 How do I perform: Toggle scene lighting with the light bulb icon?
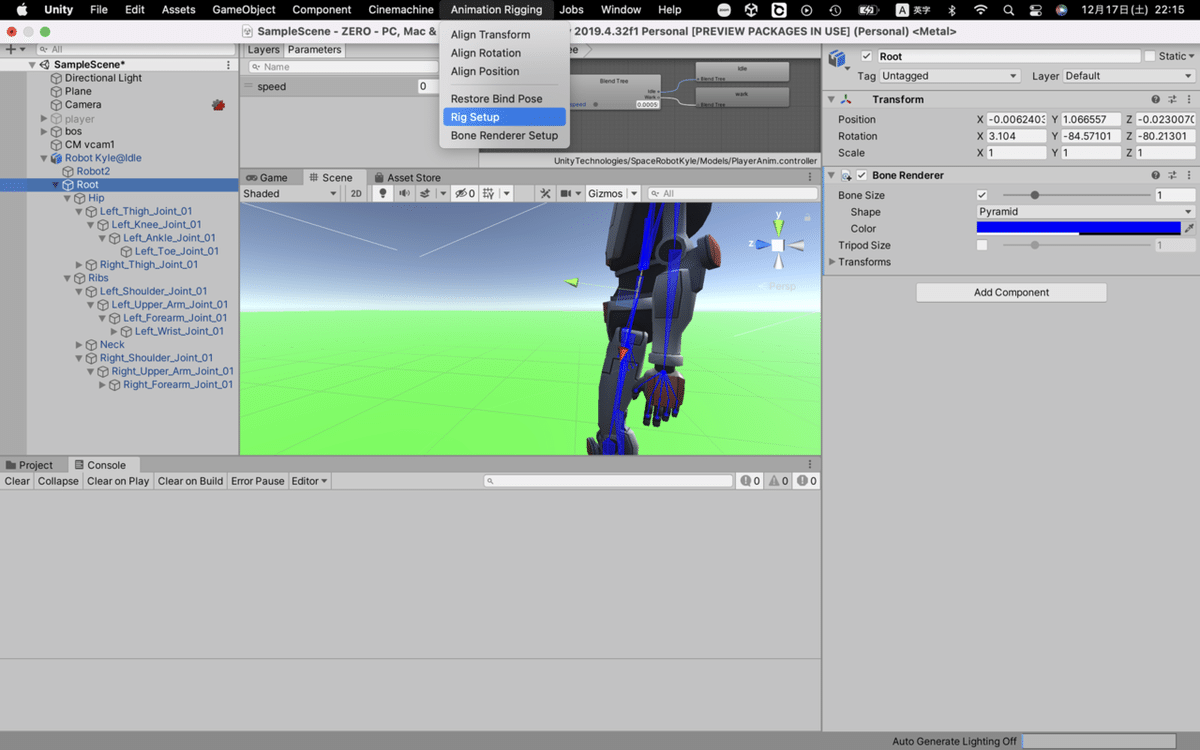tap(382, 193)
